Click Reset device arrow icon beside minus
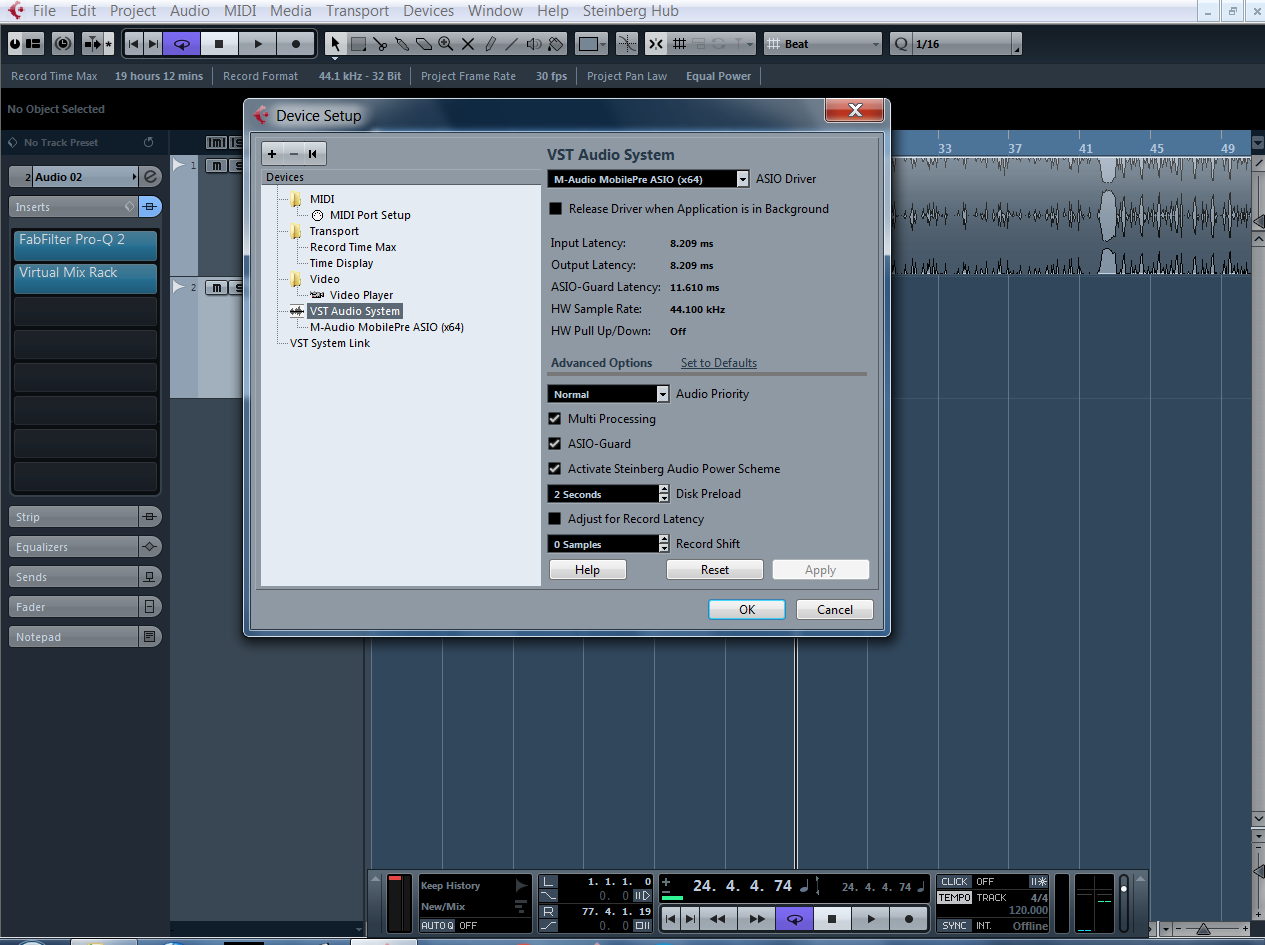Screen dimensions: 1265x945 pos(313,154)
